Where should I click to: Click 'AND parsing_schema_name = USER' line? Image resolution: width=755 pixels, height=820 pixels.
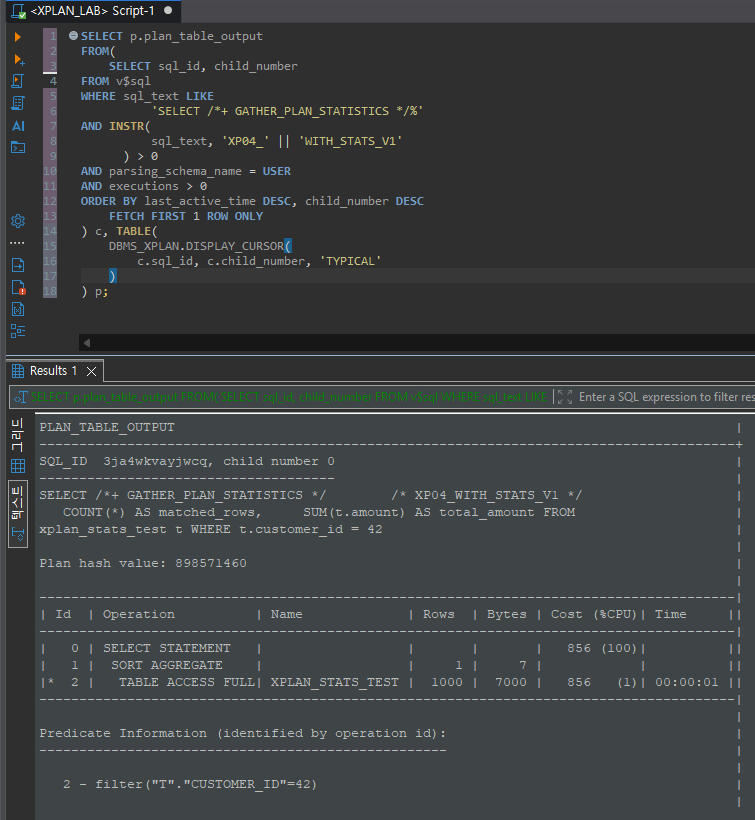[186, 171]
